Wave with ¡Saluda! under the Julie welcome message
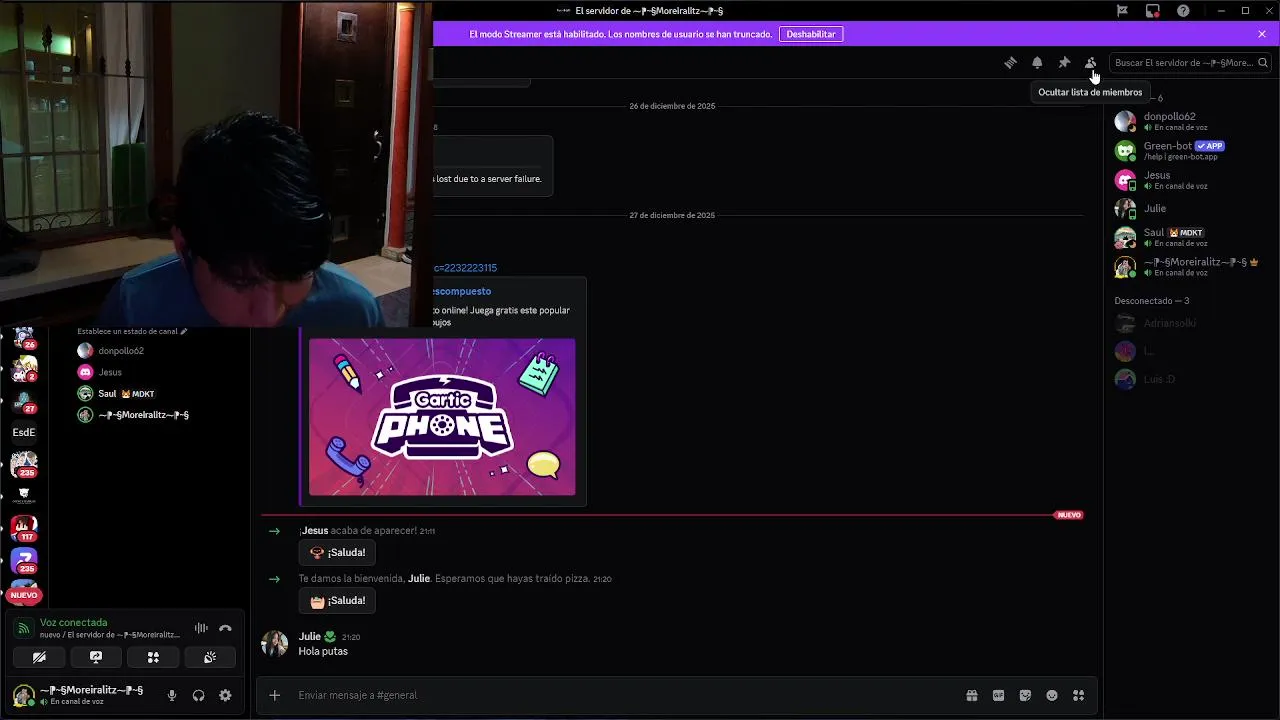This screenshot has width=1280, height=720. click(337, 601)
